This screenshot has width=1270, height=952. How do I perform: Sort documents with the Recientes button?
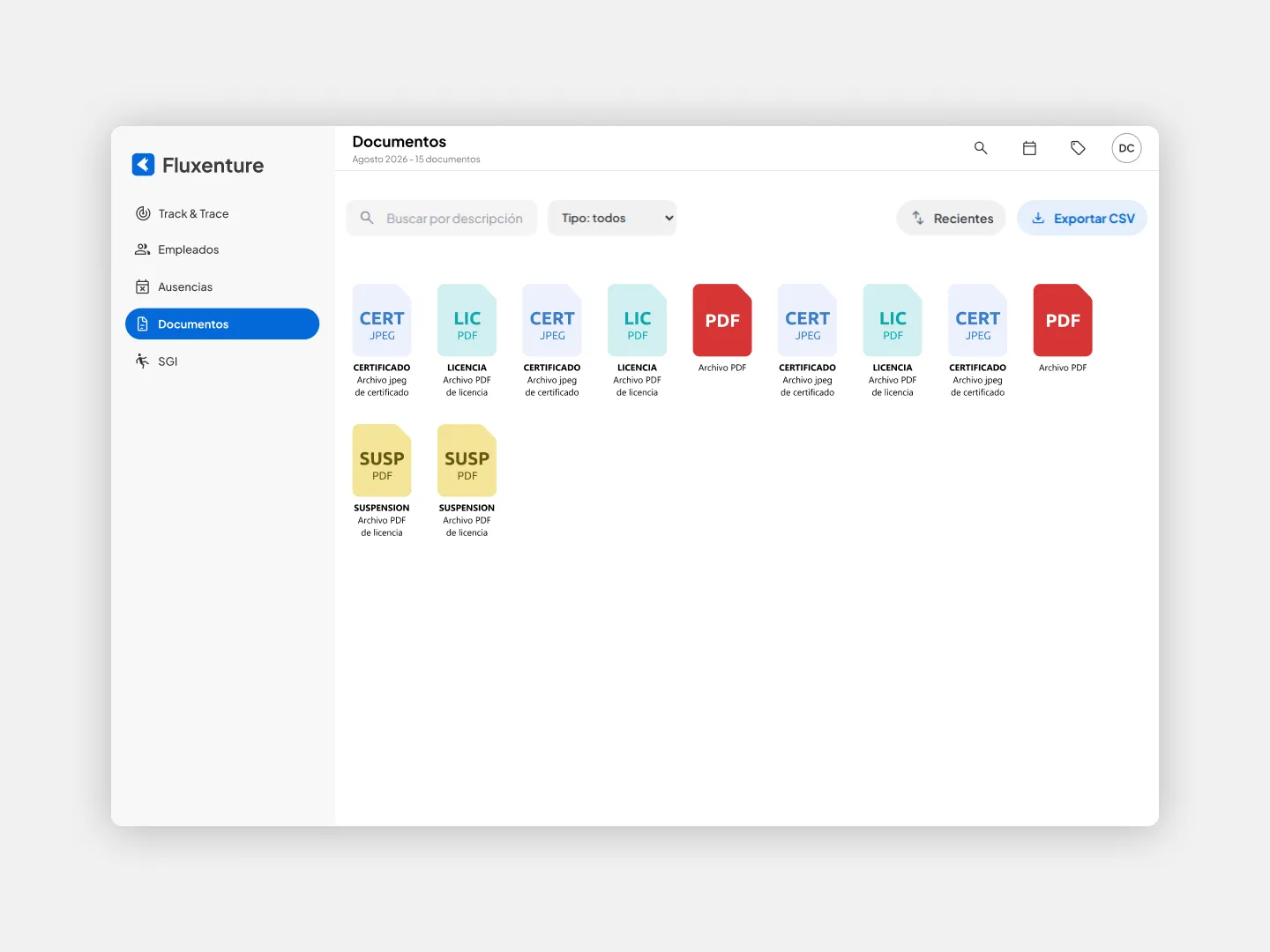(x=952, y=218)
